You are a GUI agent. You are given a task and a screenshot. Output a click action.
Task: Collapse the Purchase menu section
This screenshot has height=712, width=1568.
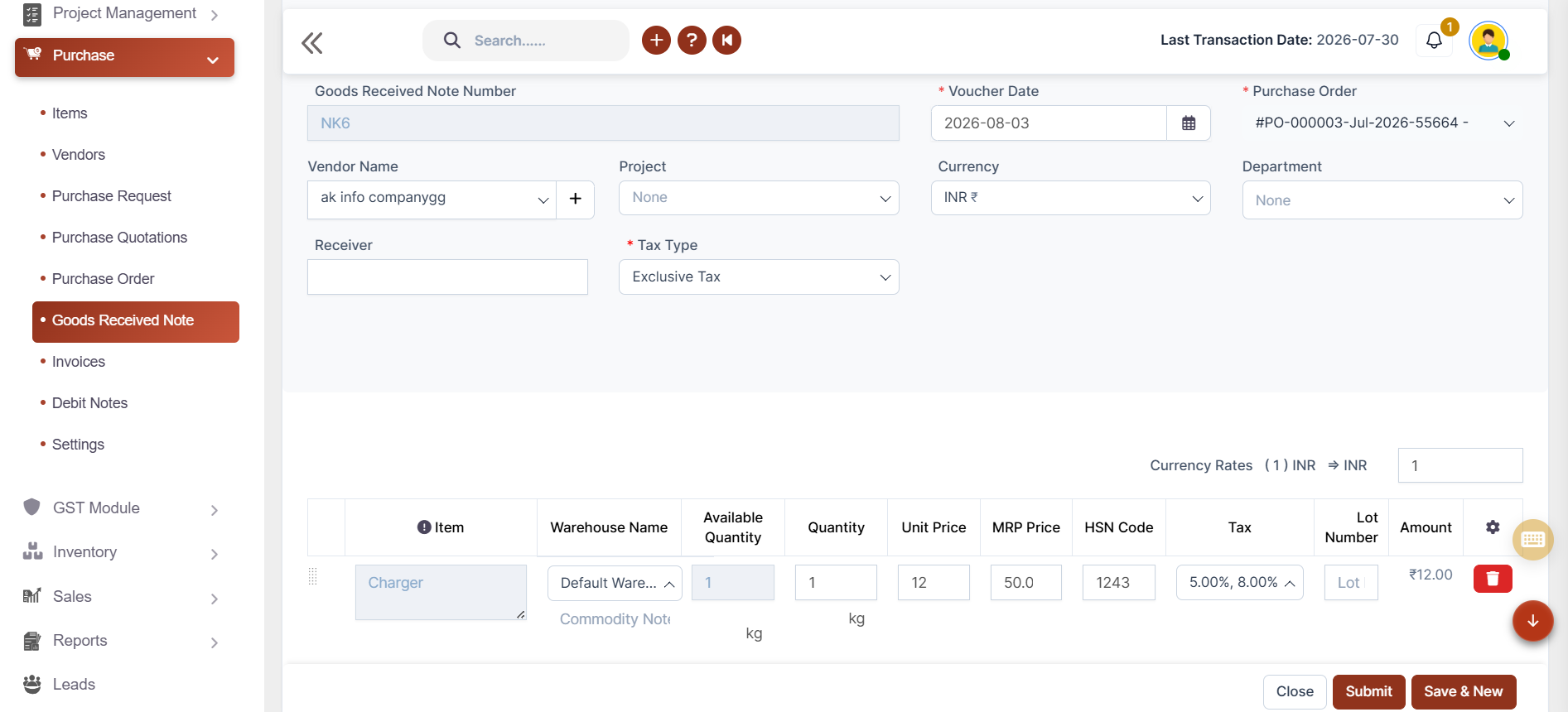(124, 57)
